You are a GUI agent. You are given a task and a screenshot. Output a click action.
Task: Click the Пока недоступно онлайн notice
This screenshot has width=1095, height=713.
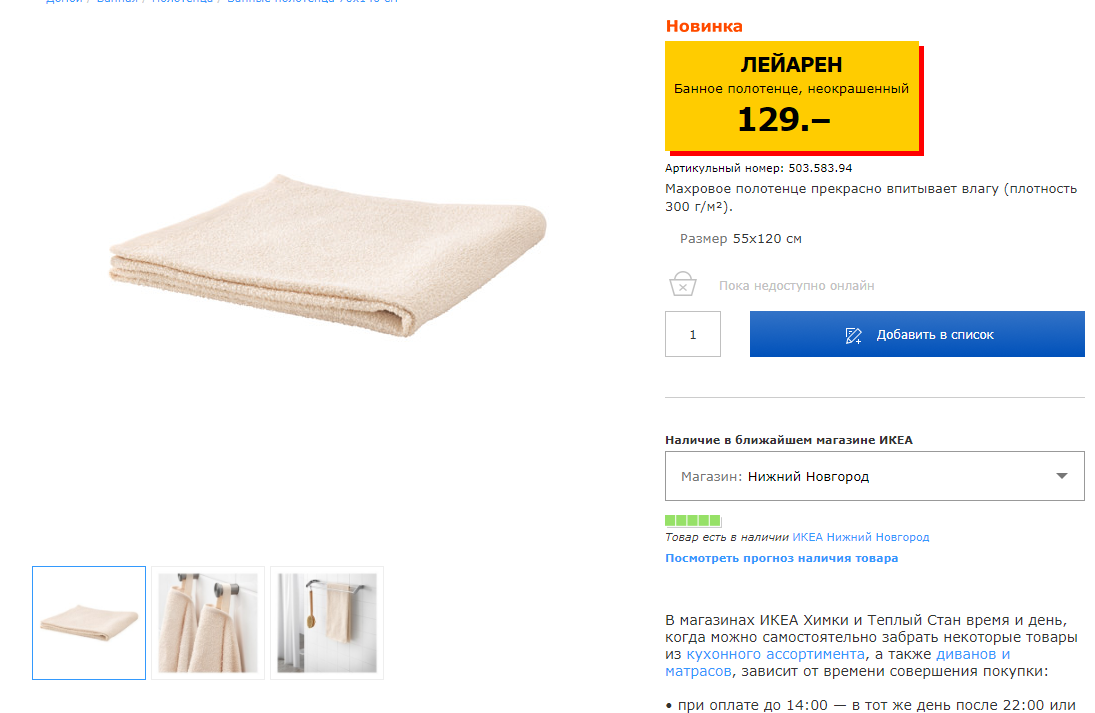tap(796, 286)
